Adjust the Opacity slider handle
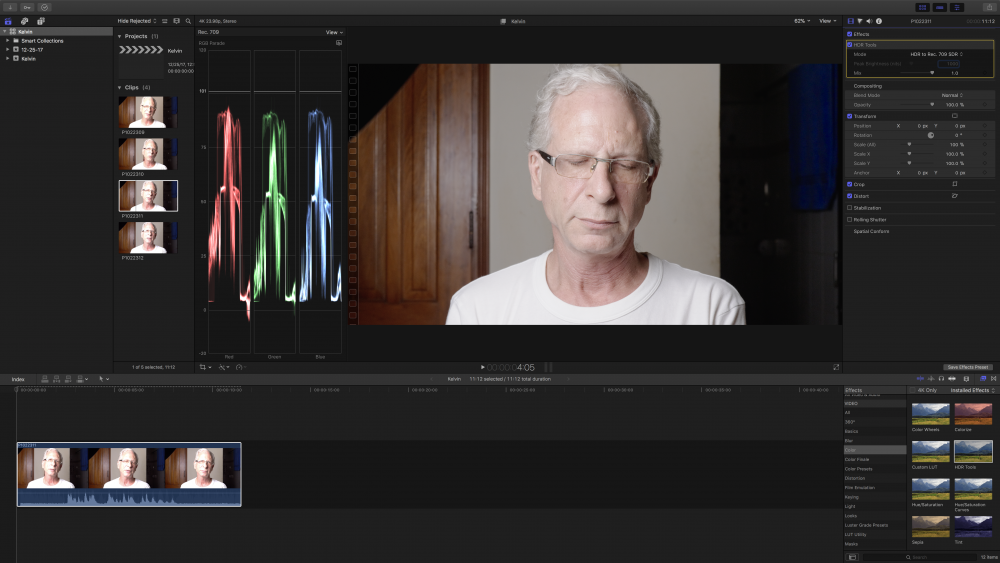The image size is (1000, 563). click(932, 104)
